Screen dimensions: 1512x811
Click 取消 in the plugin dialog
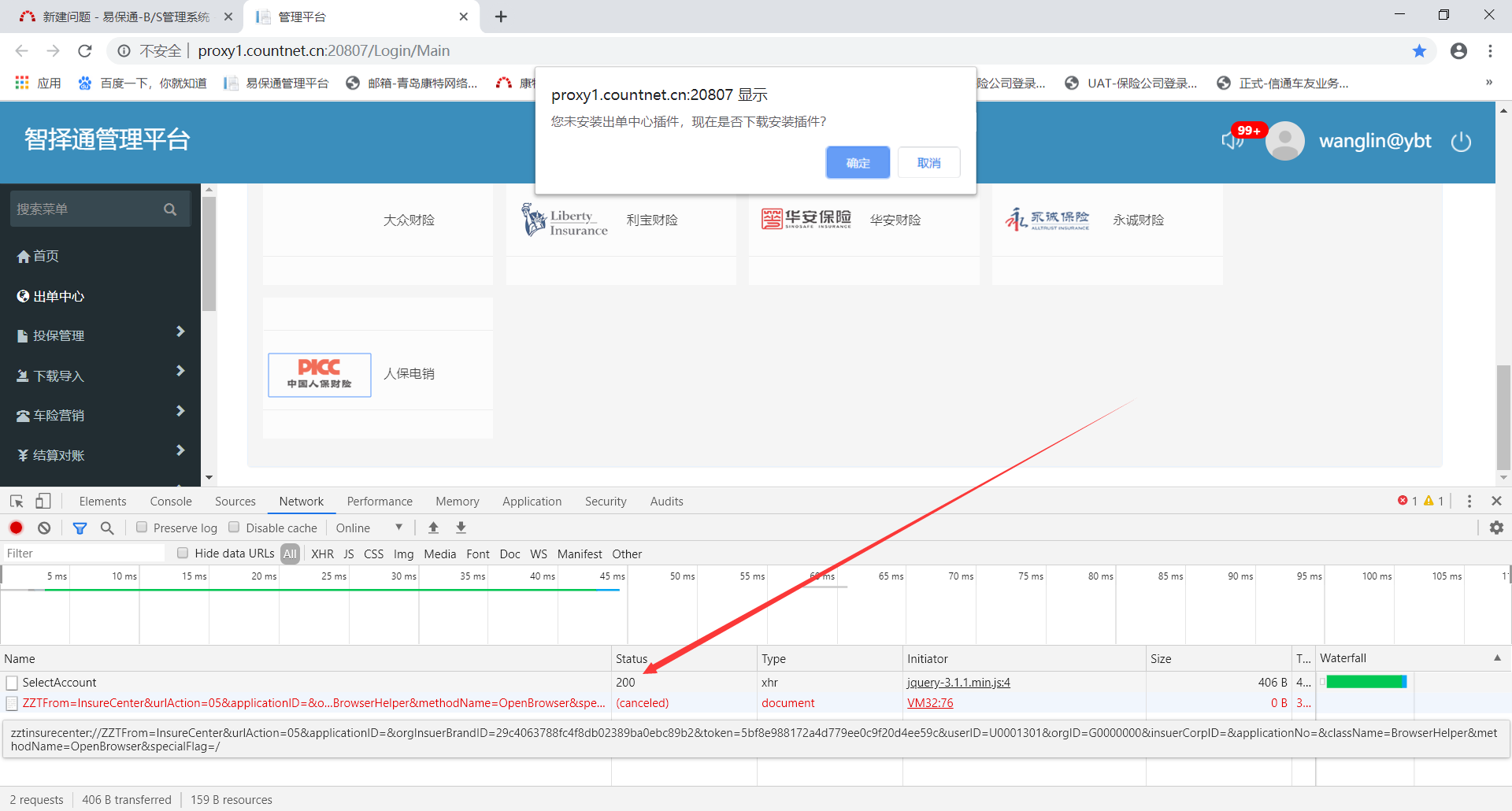point(928,162)
